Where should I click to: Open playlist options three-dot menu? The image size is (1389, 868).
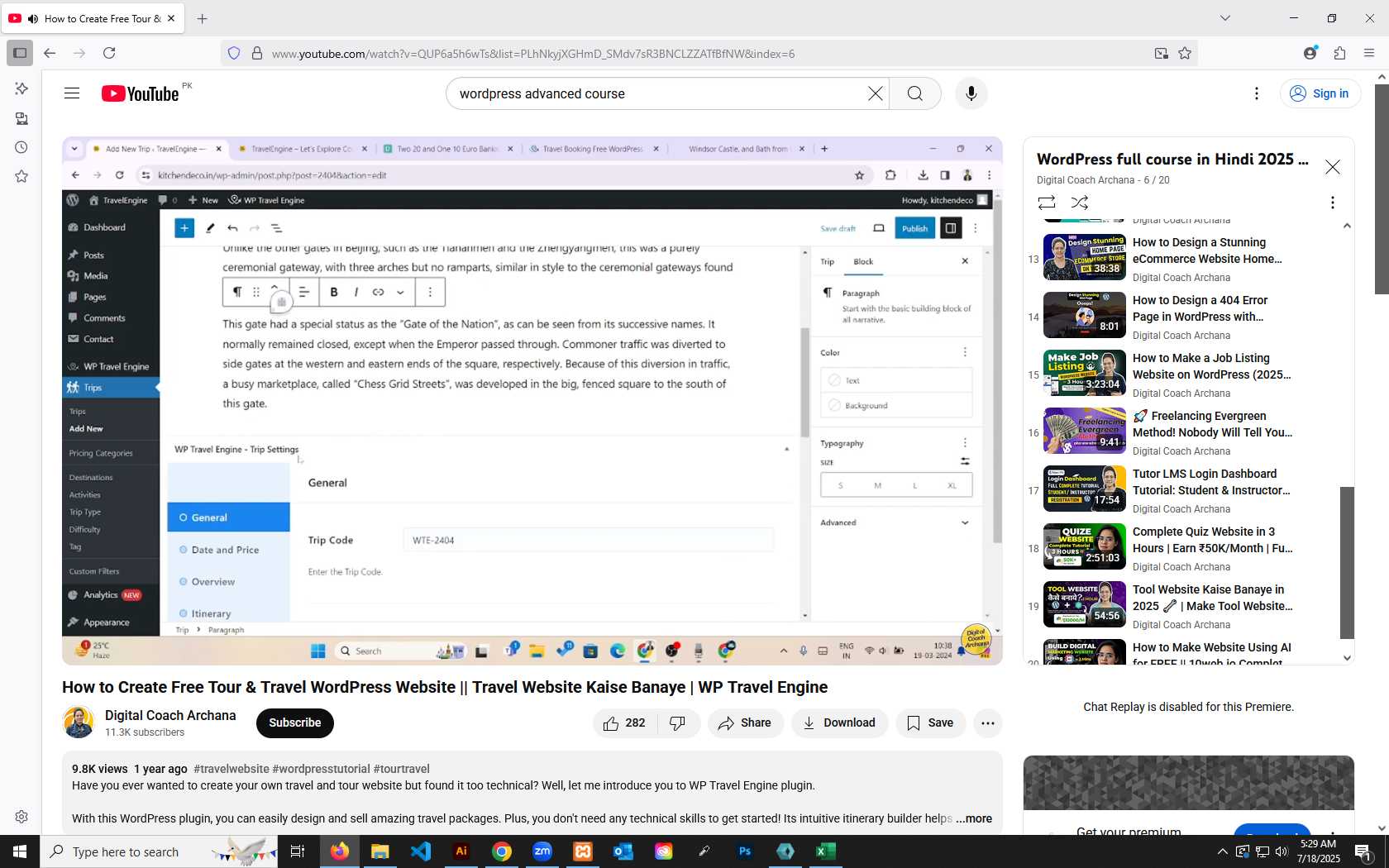click(x=1332, y=203)
